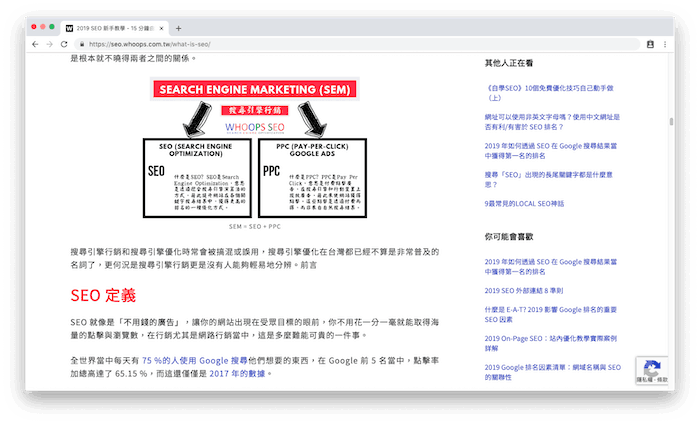The image size is (700, 424).
Task: Click the reCAPTCHA badge icon
Action: 652,370
